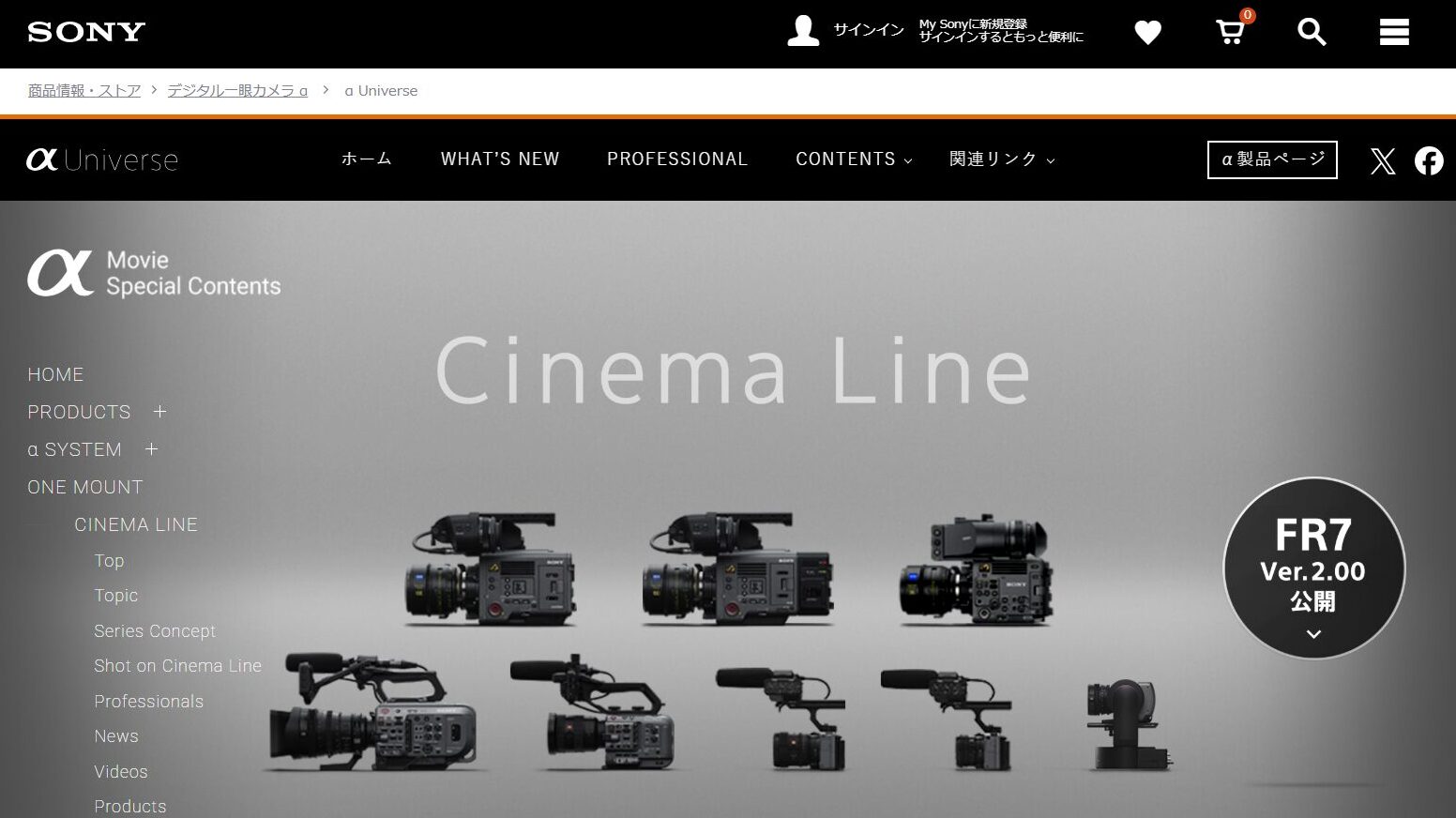This screenshot has width=1456, height=818.
Task: Open Videos sidebar link
Action: click(121, 772)
